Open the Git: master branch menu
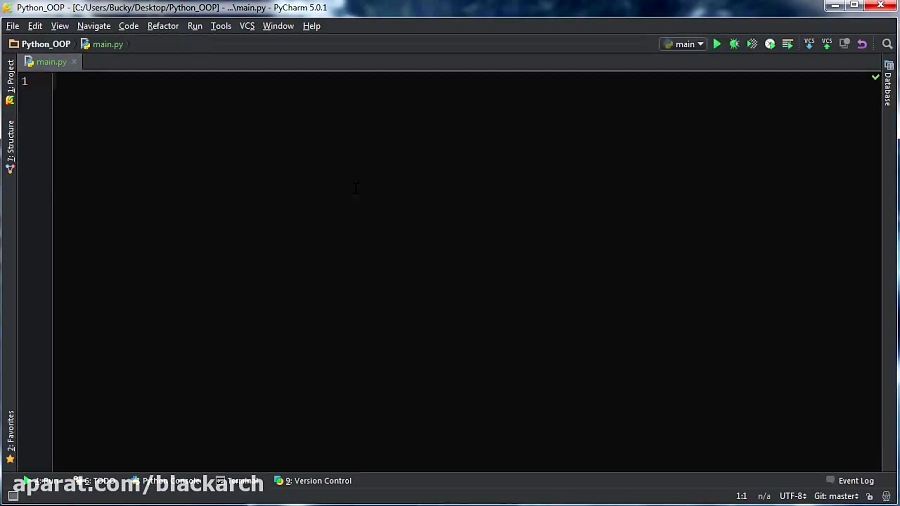 click(836, 496)
